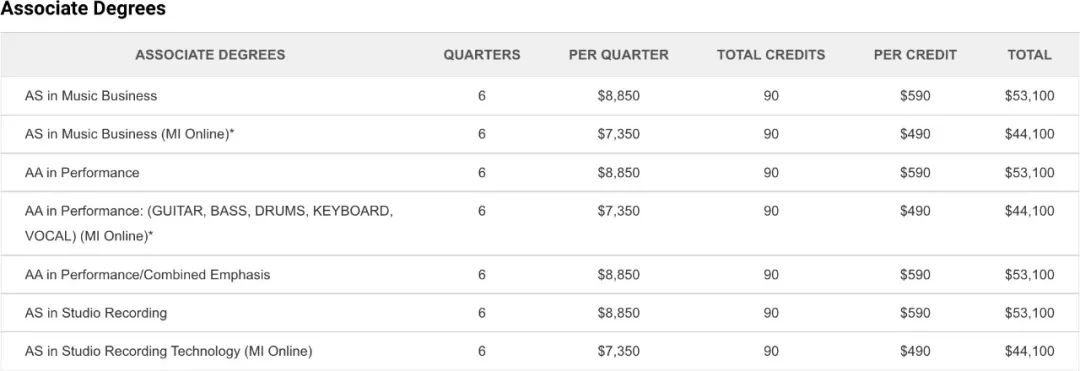Click the QUARTERS column header
Image resolution: width=1080 pixels, height=371 pixels.
481,55
